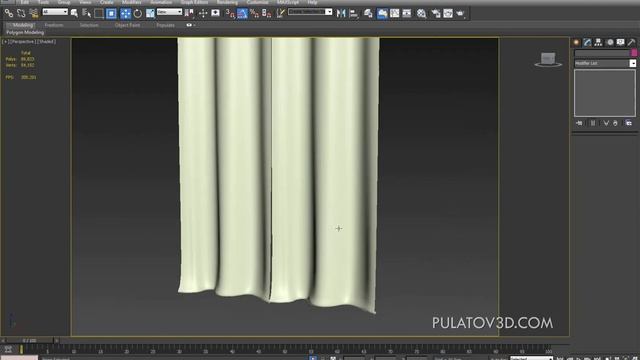
Task: Switch to the Selection ribbon tab
Action: click(89, 25)
